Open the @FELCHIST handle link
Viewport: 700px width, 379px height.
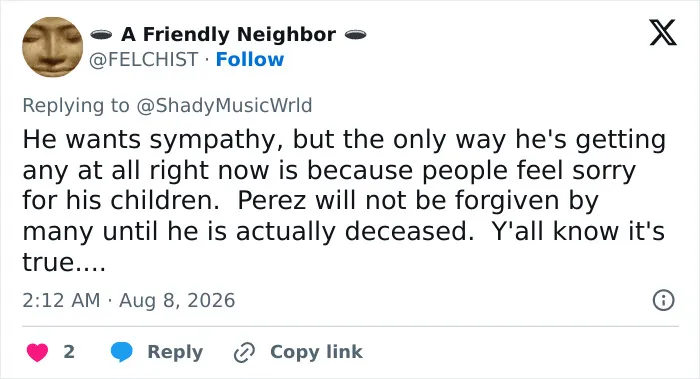[143, 59]
